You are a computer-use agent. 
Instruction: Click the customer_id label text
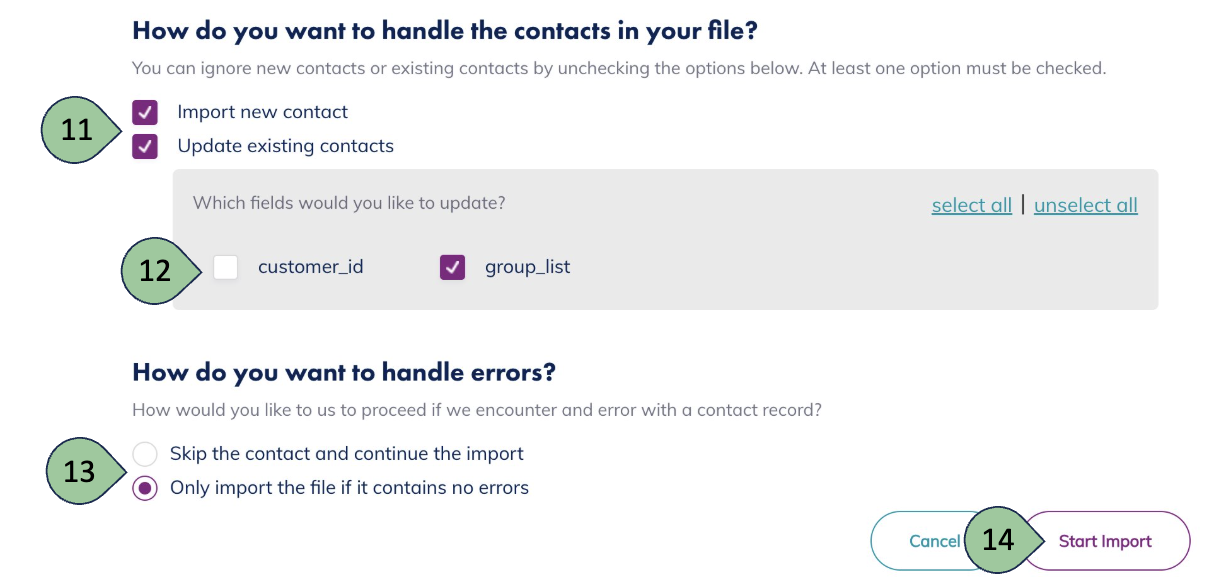click(310, 267)
